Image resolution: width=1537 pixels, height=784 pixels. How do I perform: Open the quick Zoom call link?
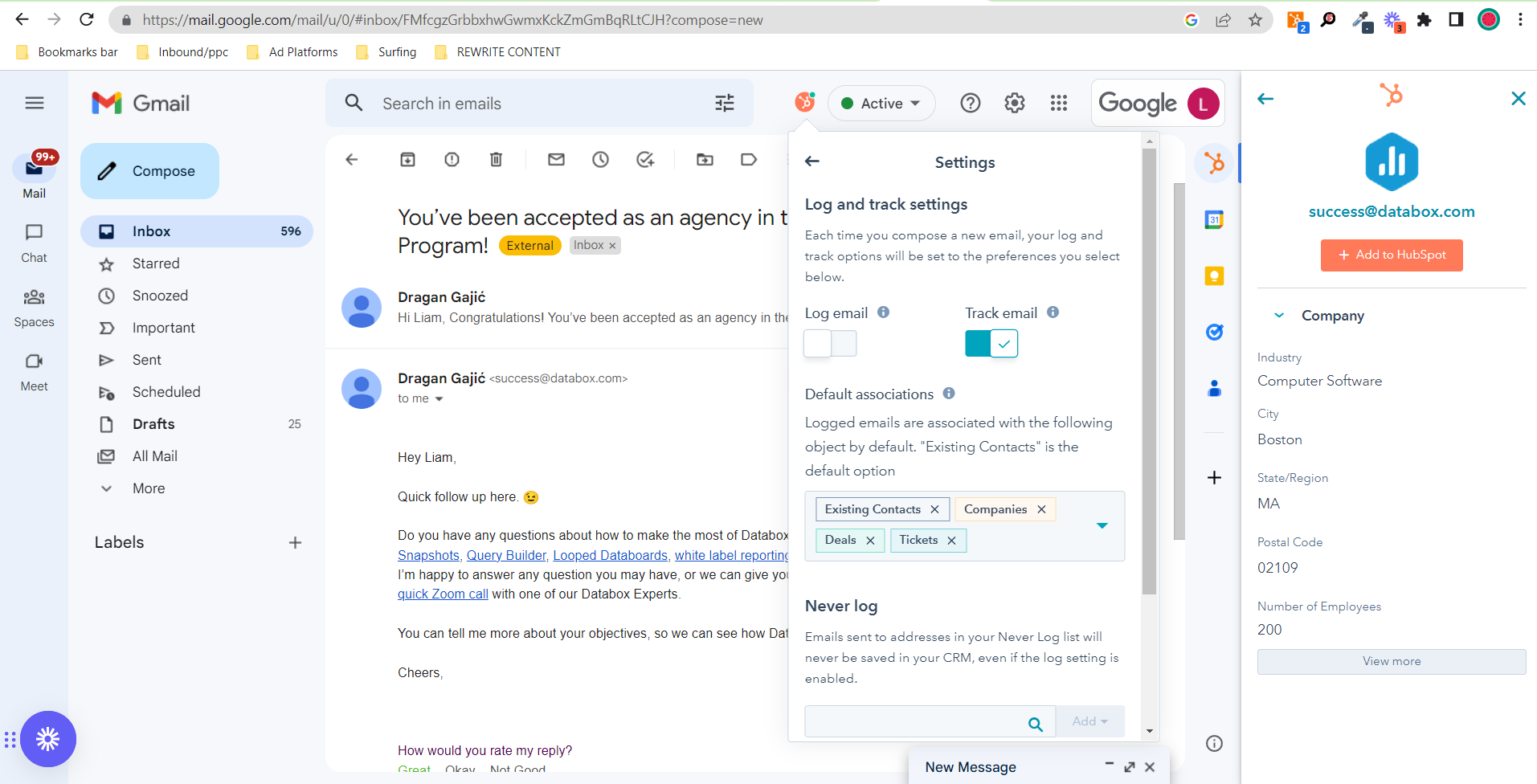tap(443, 594)
